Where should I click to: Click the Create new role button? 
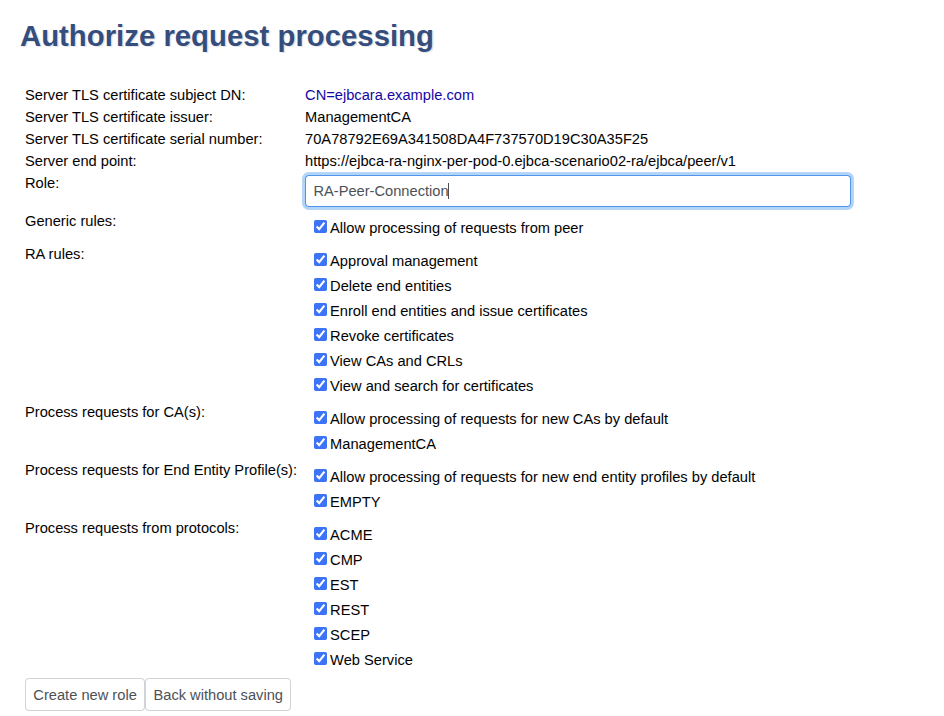tap(84, 694)
